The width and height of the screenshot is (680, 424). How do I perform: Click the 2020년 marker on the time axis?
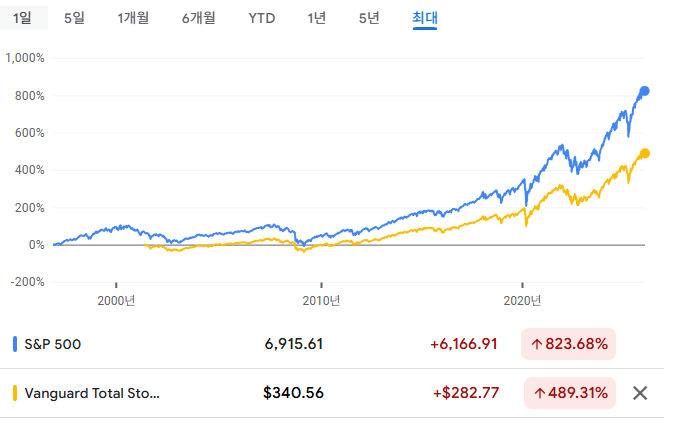click(x=523, y=300)
